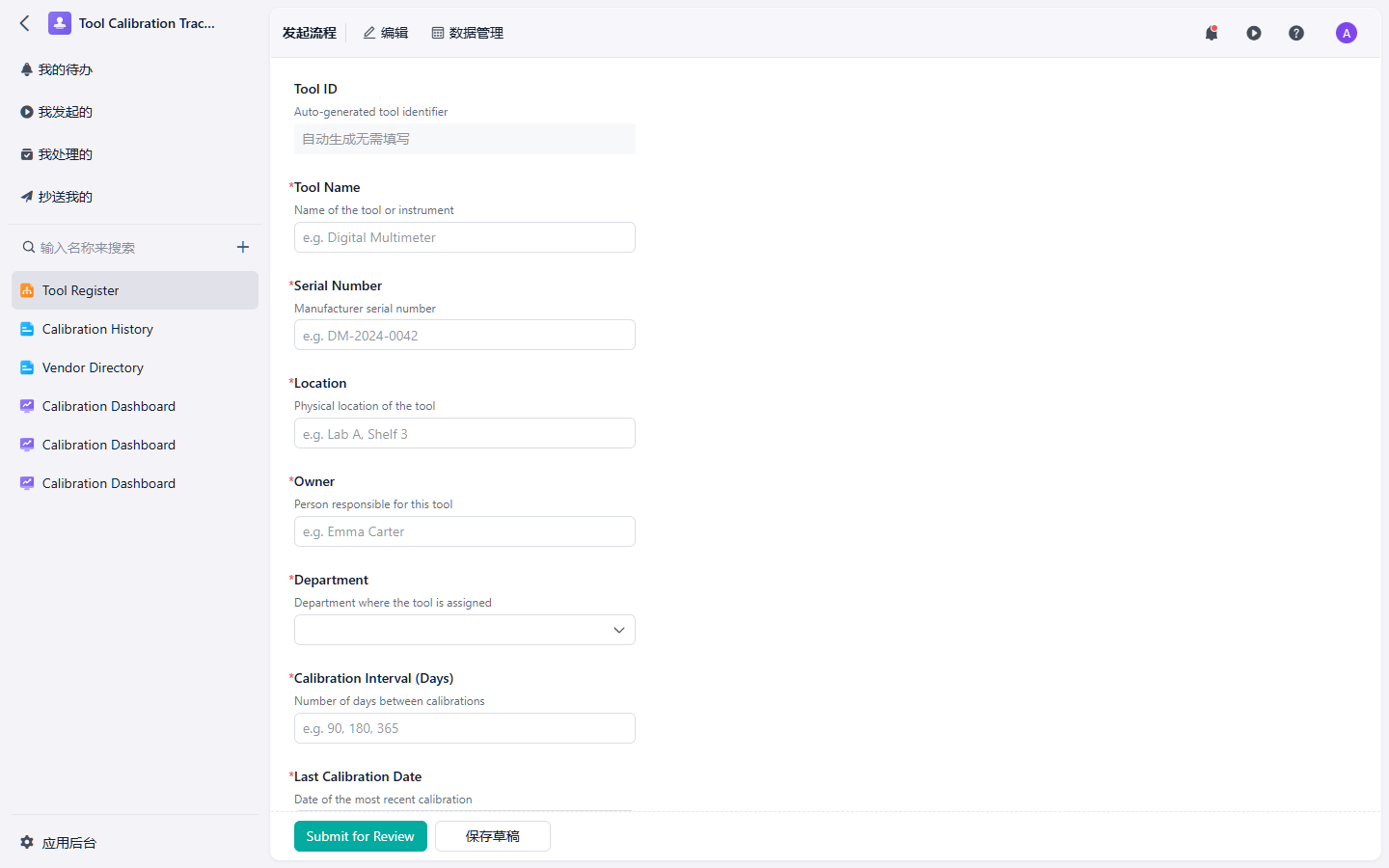The width and height of the screenshot is (1389, 868).
Task: Open 我发起的 in the sidebar
Action: [x=135, y=112]
